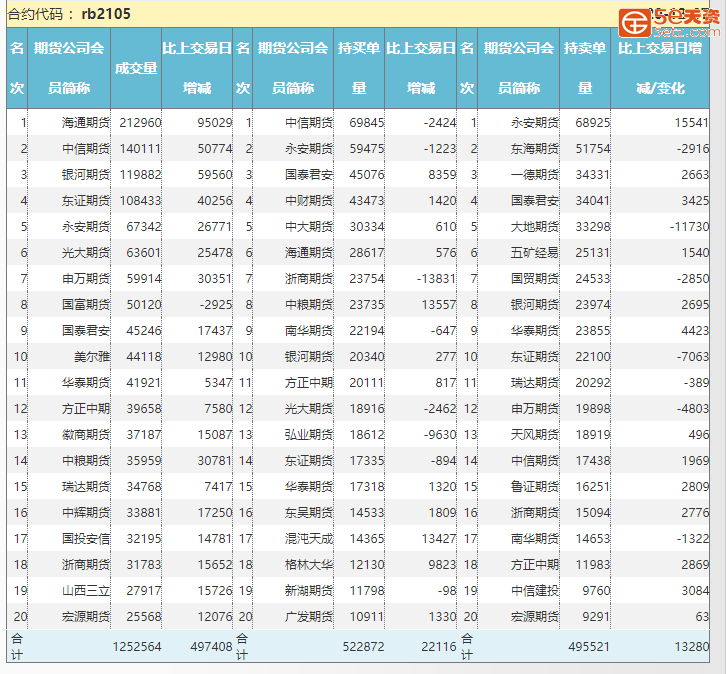Screen dimensions: 726x674
Task: Click the total volume 1252564 in summary row
Action: coord(138,647)
